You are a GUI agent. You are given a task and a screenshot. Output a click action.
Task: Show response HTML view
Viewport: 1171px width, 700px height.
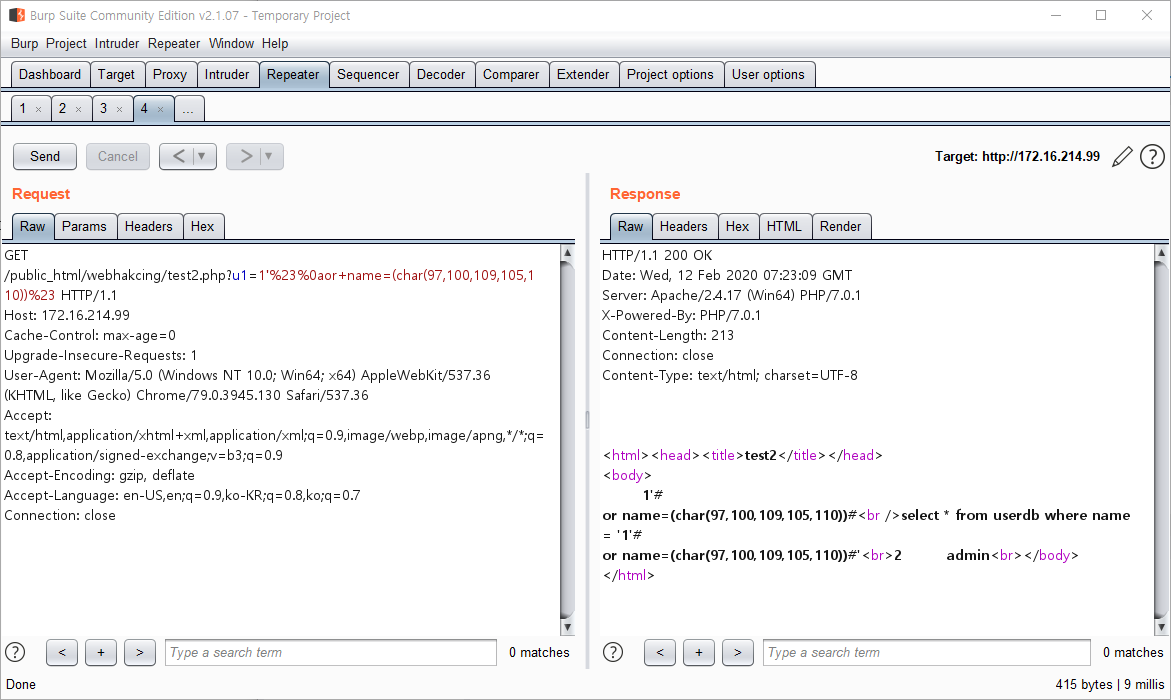(x=784, y=226)
